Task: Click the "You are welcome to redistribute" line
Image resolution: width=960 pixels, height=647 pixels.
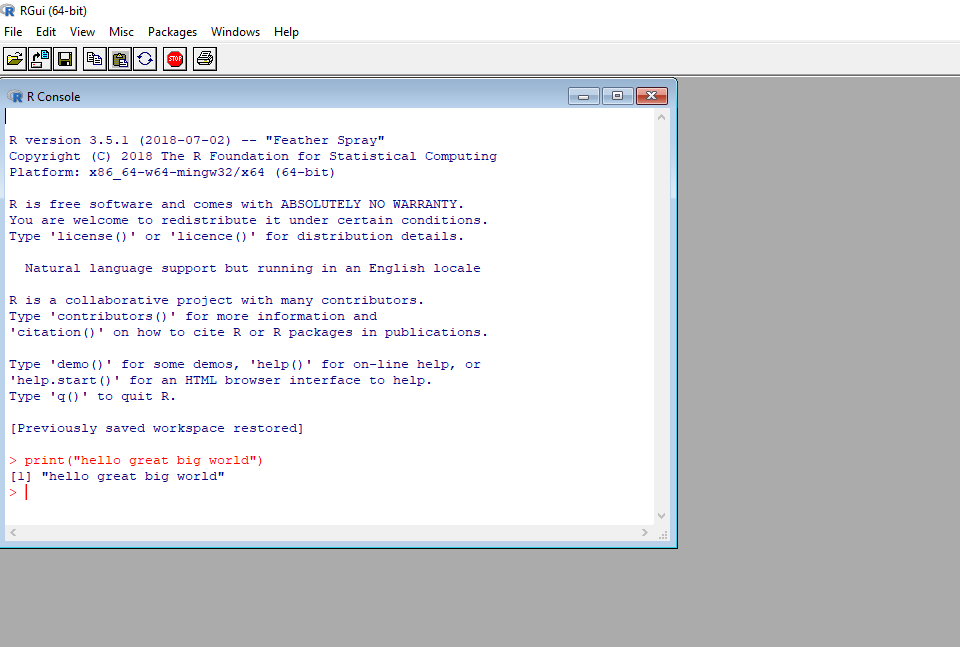Action: click(x=249, y=220)
